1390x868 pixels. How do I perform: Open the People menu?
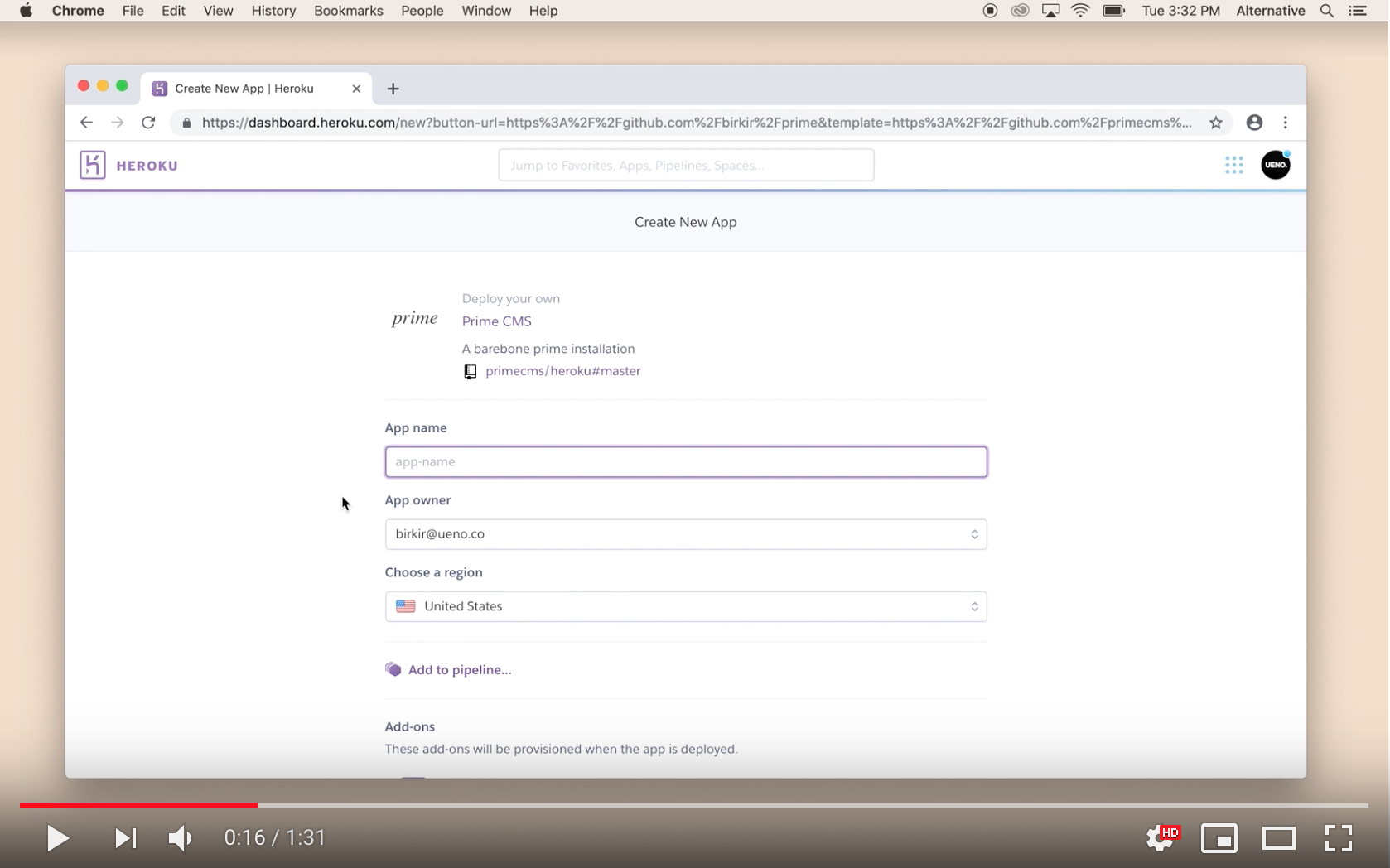coord(422,11)
